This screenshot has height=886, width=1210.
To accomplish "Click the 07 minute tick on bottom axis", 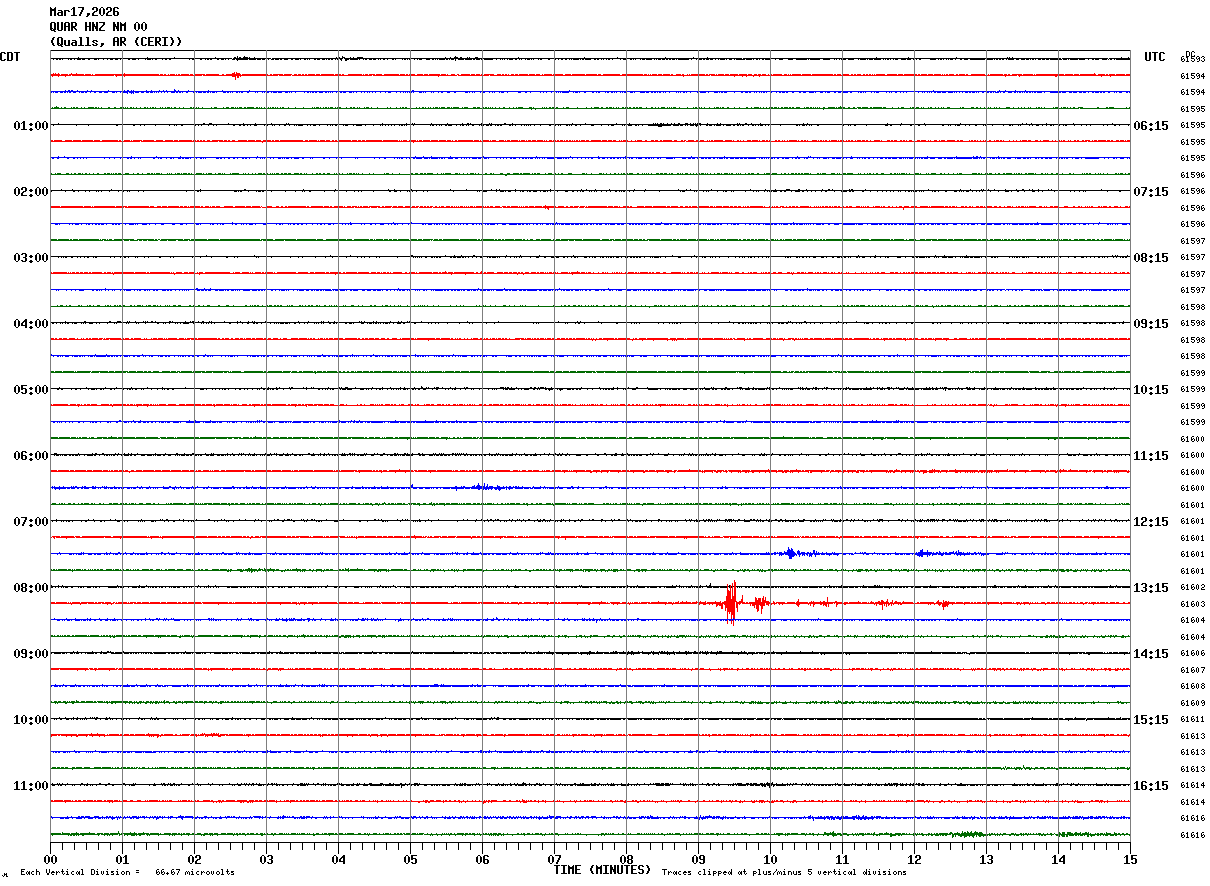I will (554, 860).
